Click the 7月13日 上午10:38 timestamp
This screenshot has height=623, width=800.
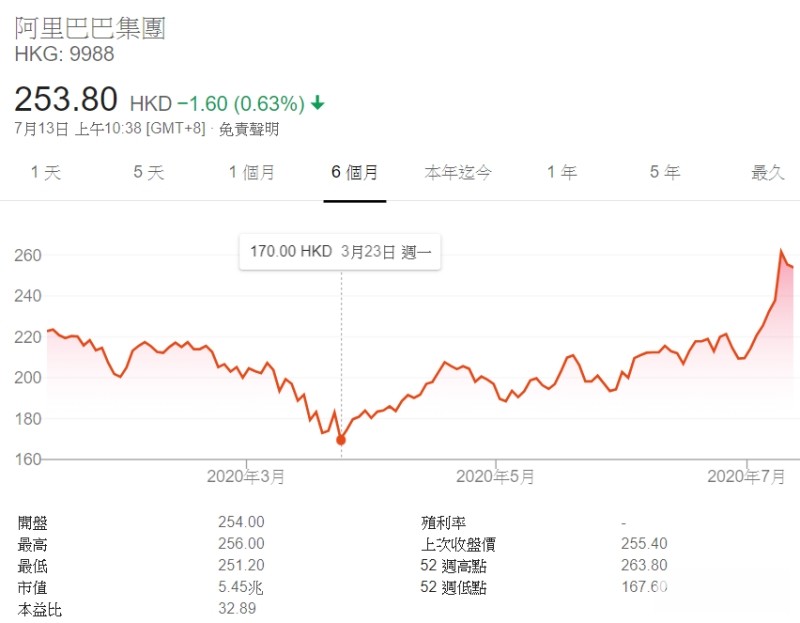(x=110, y=129)
